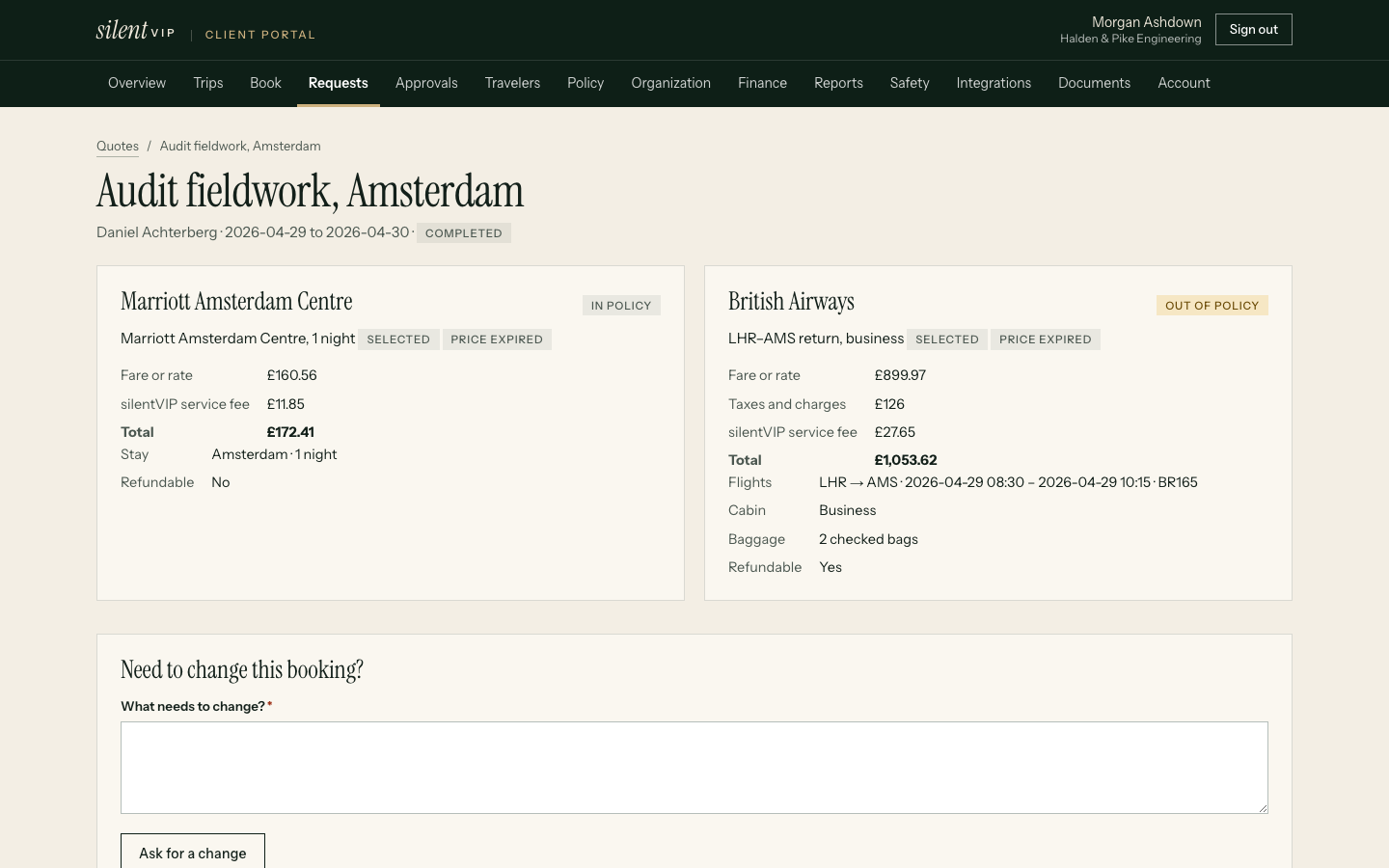Select the Requests tab
This screenshot has height=868, width=1389.
(x=339, y=83)
